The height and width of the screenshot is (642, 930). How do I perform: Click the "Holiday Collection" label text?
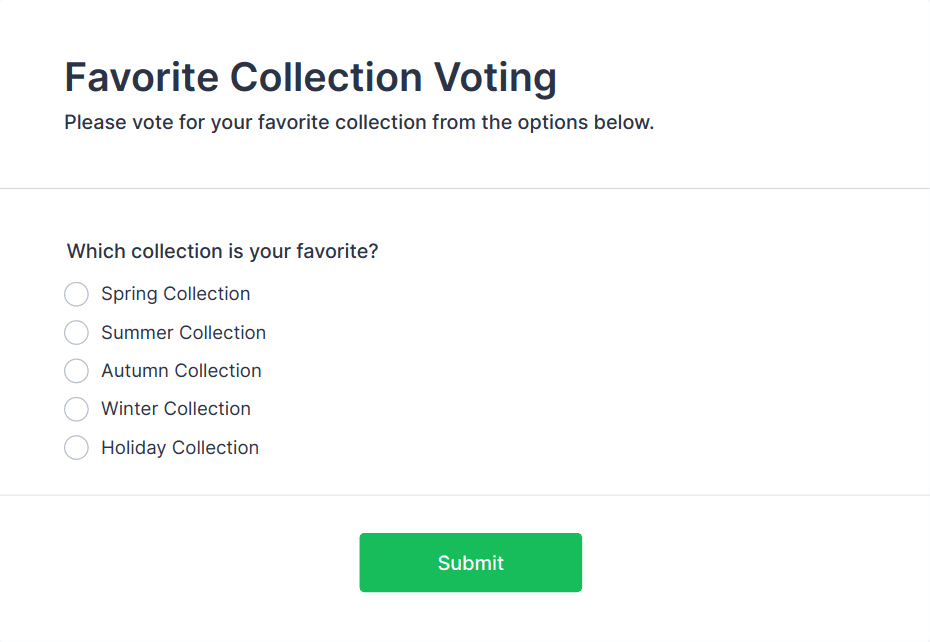click(180, 447)
